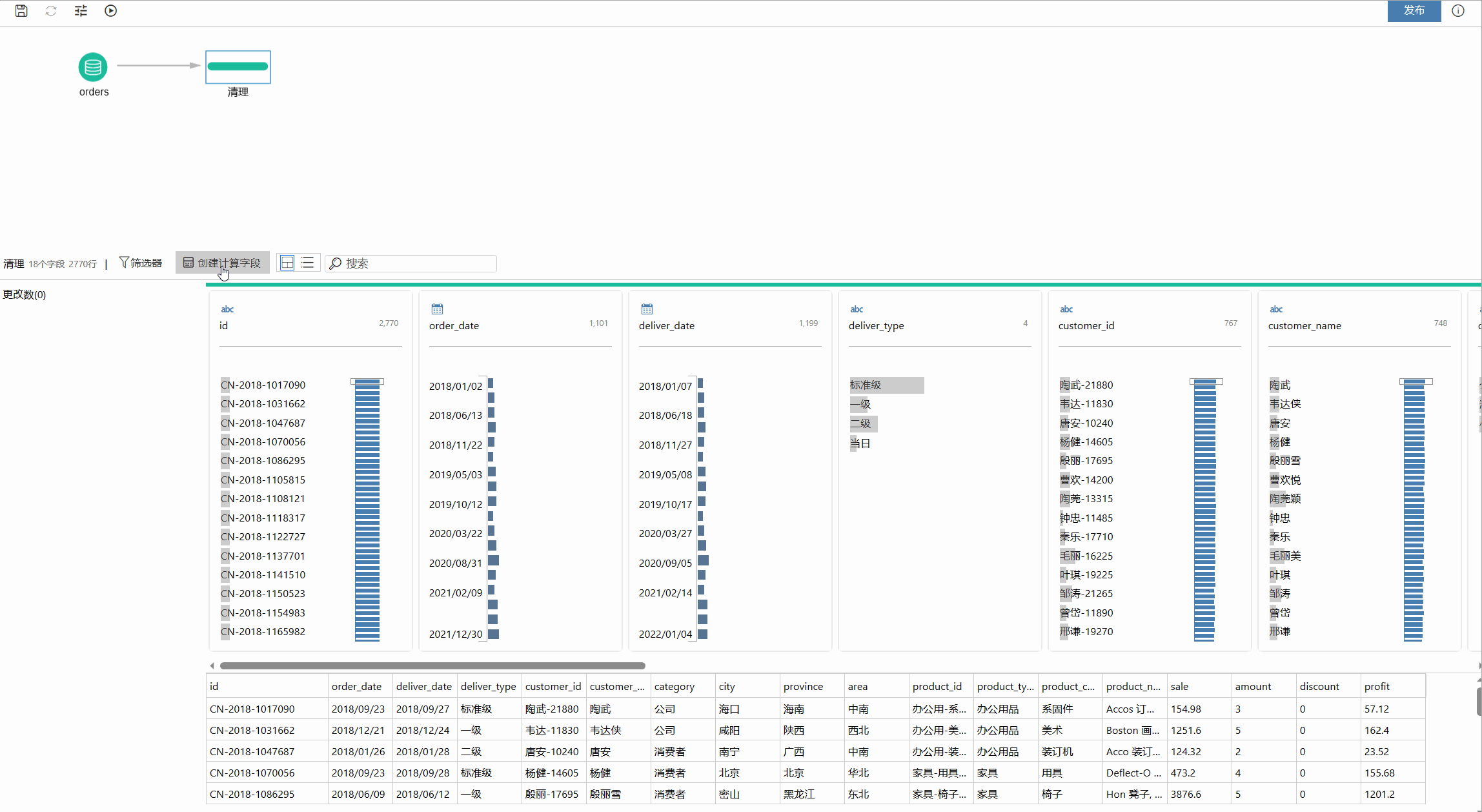
Task: Click id field abc type icon
Action: pyautogui.click(x=227, y=309)
